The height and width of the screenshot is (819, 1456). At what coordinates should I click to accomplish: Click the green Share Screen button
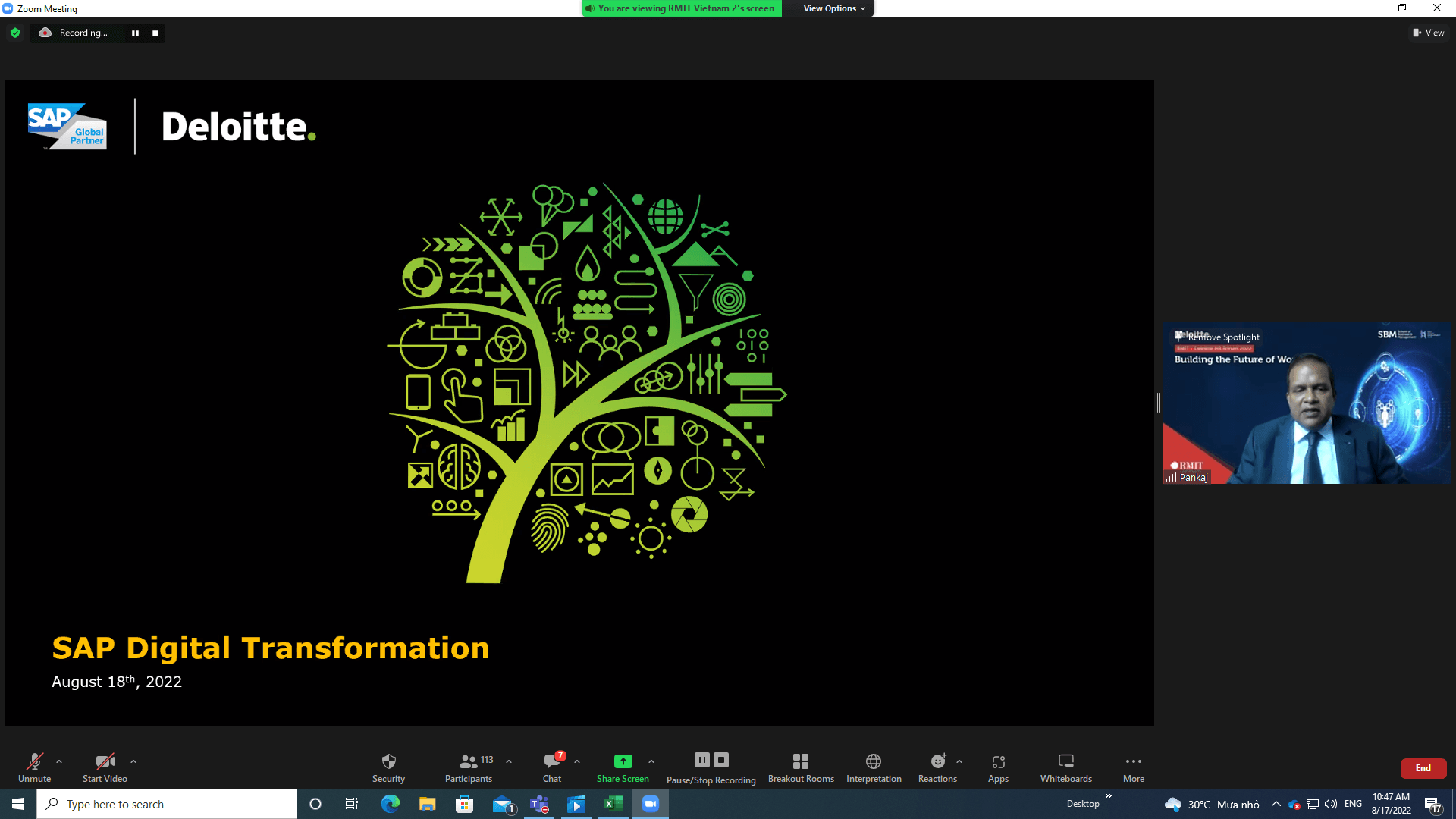click(623, 767)
